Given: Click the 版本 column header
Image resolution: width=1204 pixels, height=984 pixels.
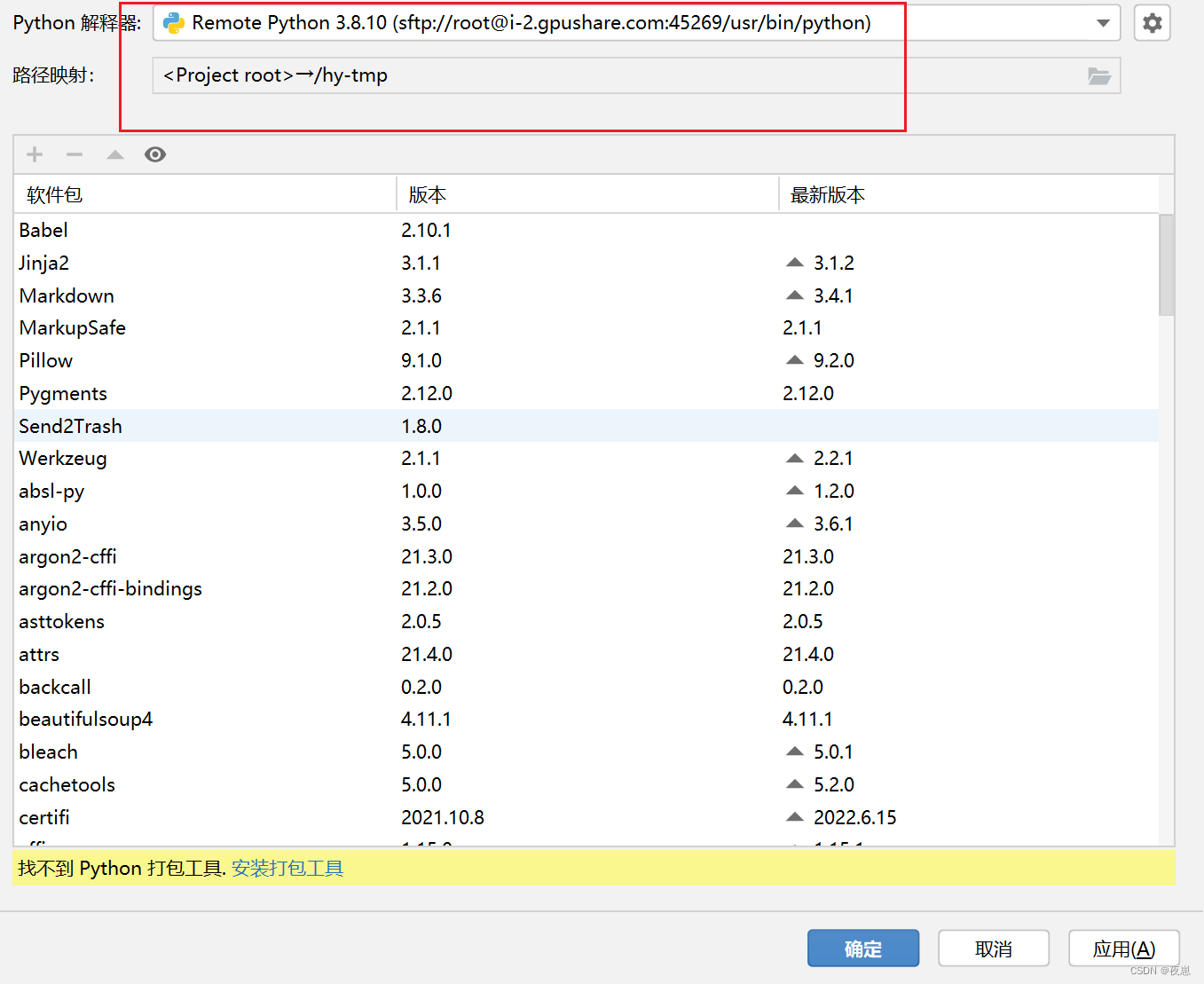Looking at the screenshot, I should pos(587,195).
